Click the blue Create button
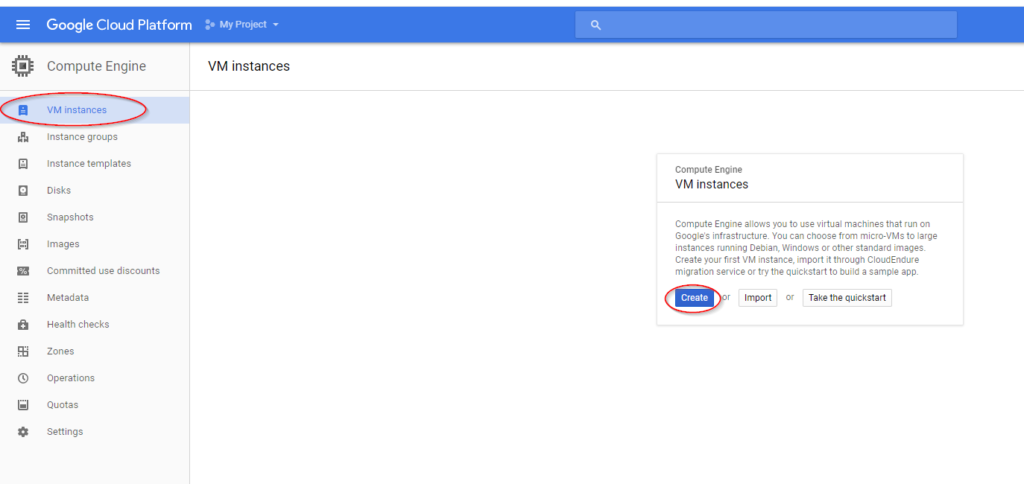This screenshot has height=484, width=1024. coord(694,298)
